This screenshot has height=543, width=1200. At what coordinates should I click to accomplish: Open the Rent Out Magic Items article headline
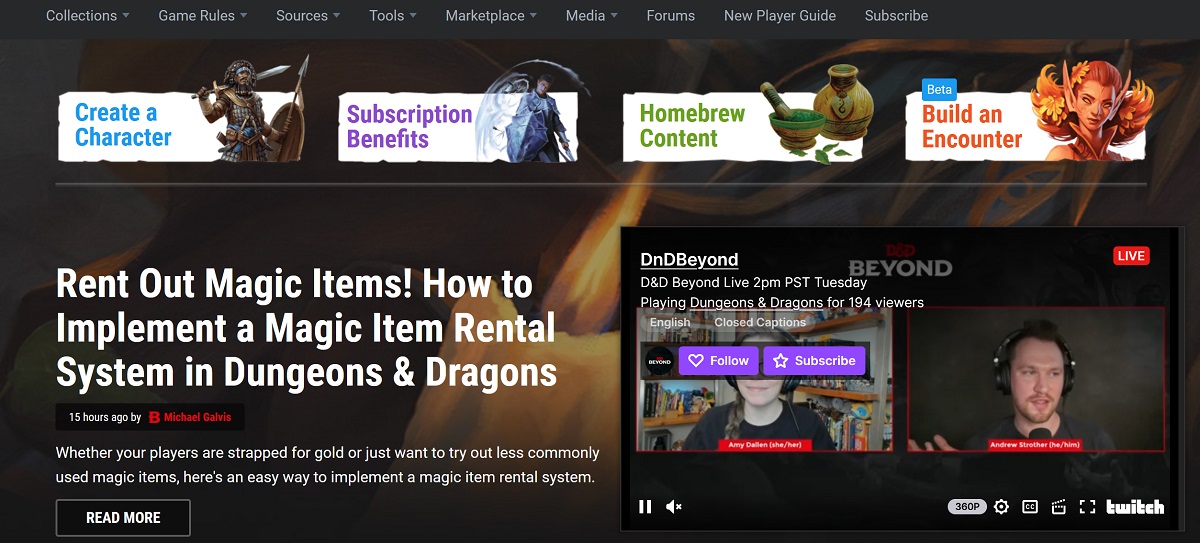tap(306, 328)
